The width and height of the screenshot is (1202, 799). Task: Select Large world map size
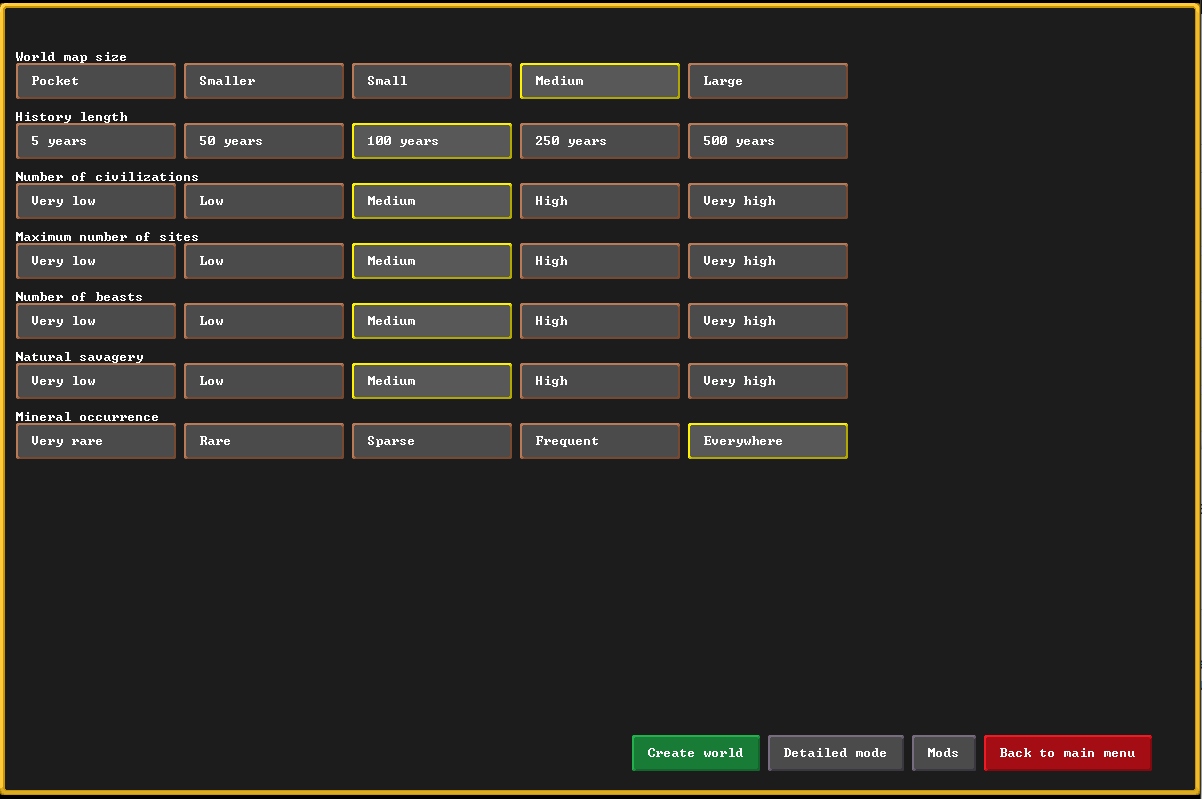pyautogui.click(x=767, y=81)
